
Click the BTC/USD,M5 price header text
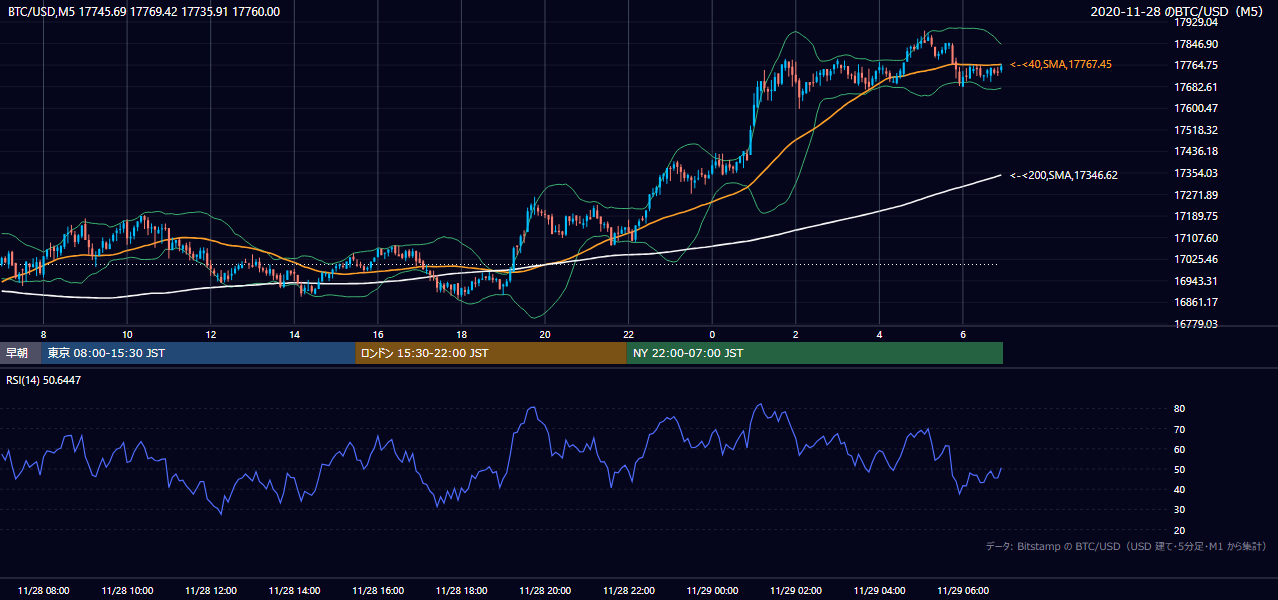coord(144,12)
